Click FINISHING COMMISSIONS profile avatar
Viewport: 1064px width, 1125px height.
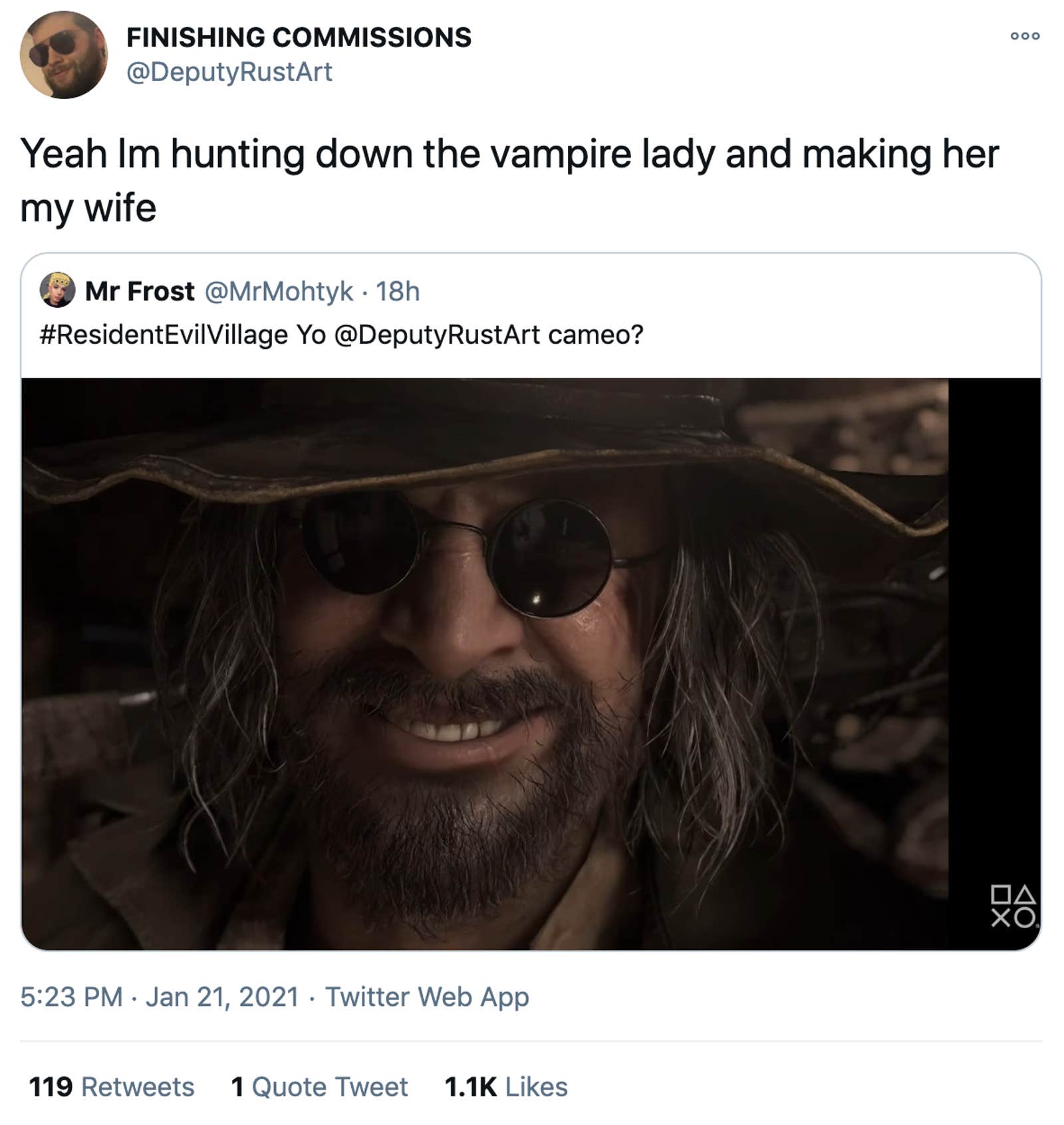click(x=63, y=53)
